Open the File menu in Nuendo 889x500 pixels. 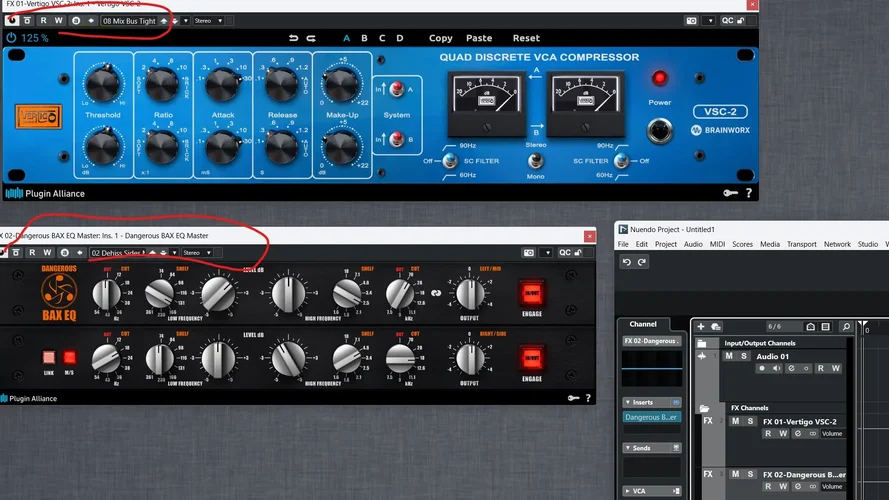[623, 244]
